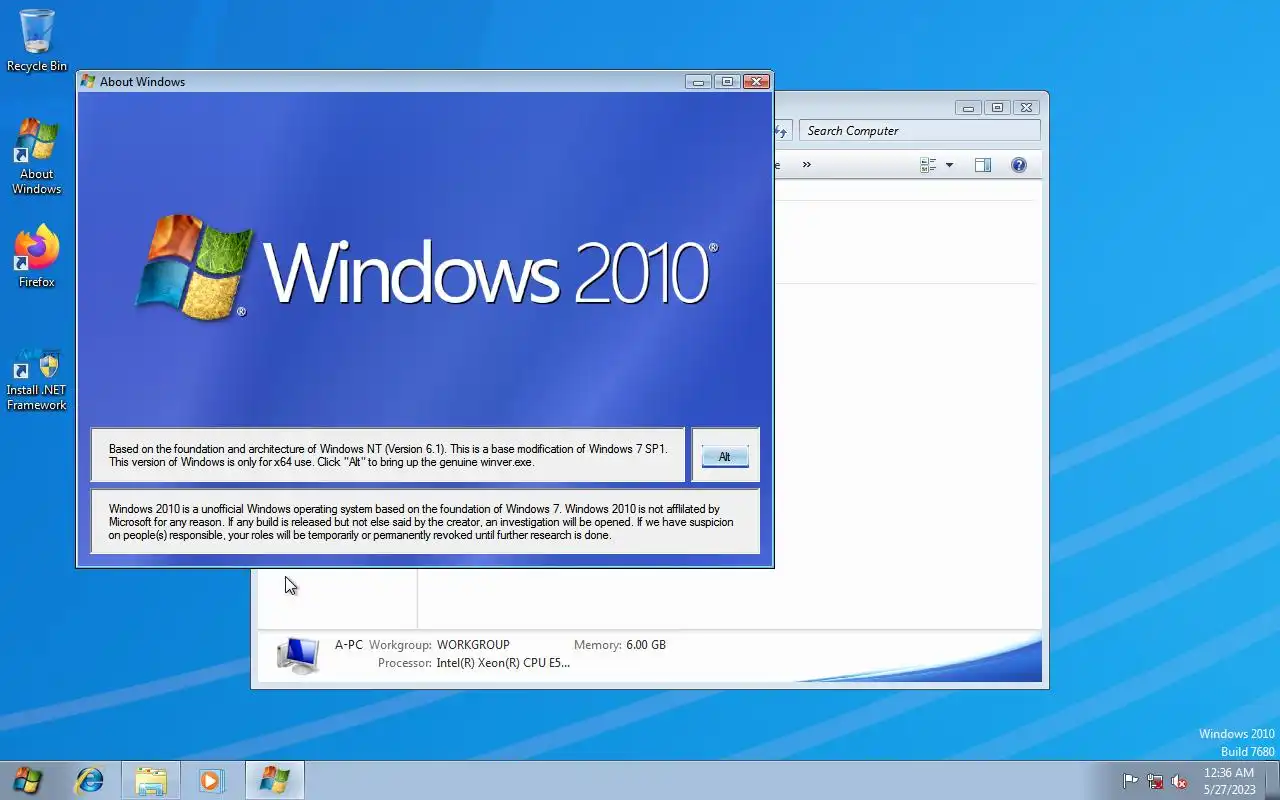Click the change view icon in the Computer window
This screenshot has width=1280, height=800.
click(928, 165)
